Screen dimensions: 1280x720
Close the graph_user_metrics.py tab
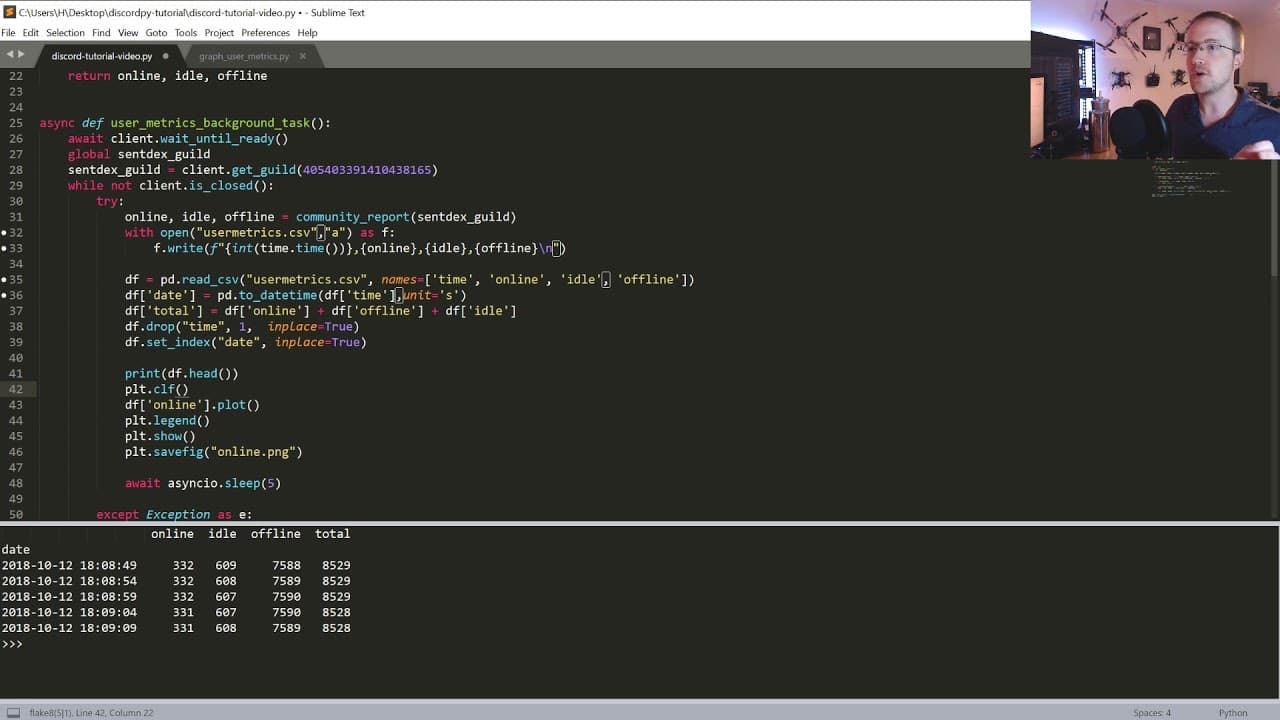click(x=303, y=56)
